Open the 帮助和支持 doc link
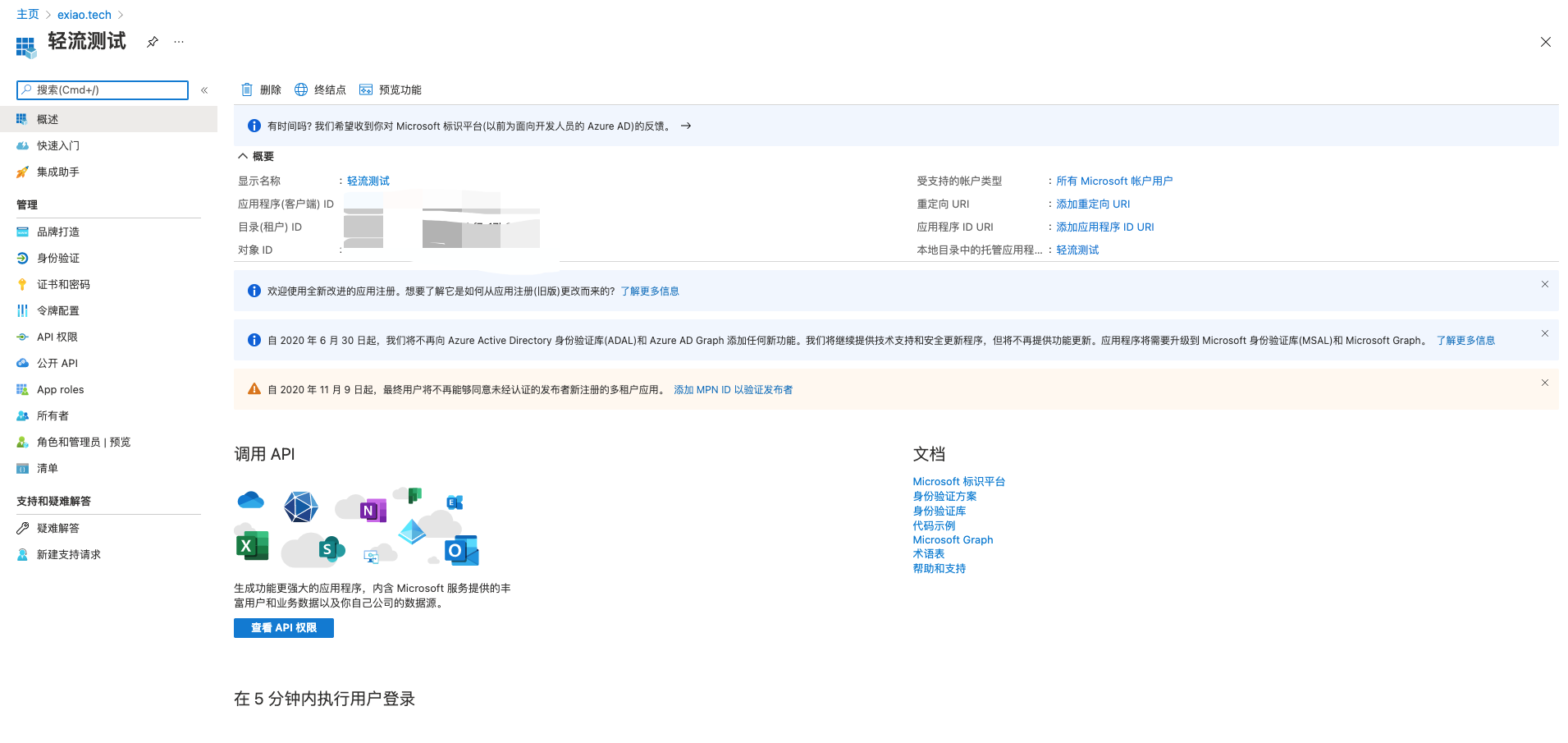The image size is (1568, 743). 939,568
